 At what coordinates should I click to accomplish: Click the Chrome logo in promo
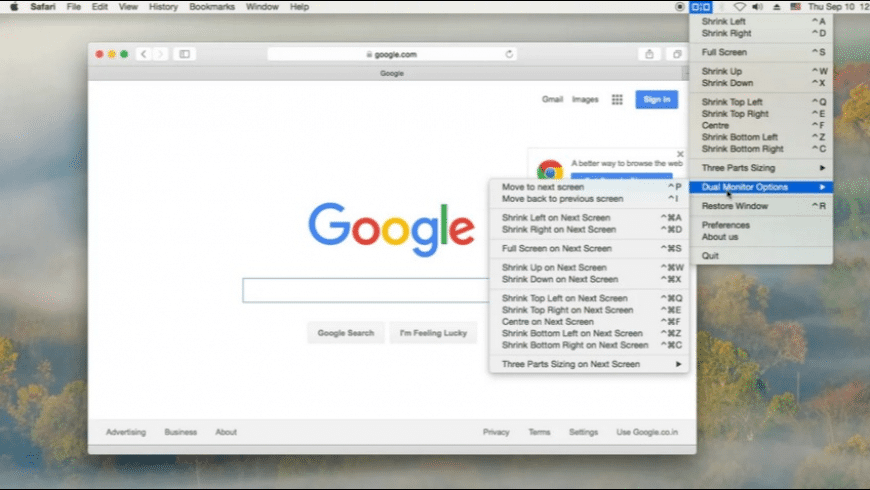click(549, 170)
